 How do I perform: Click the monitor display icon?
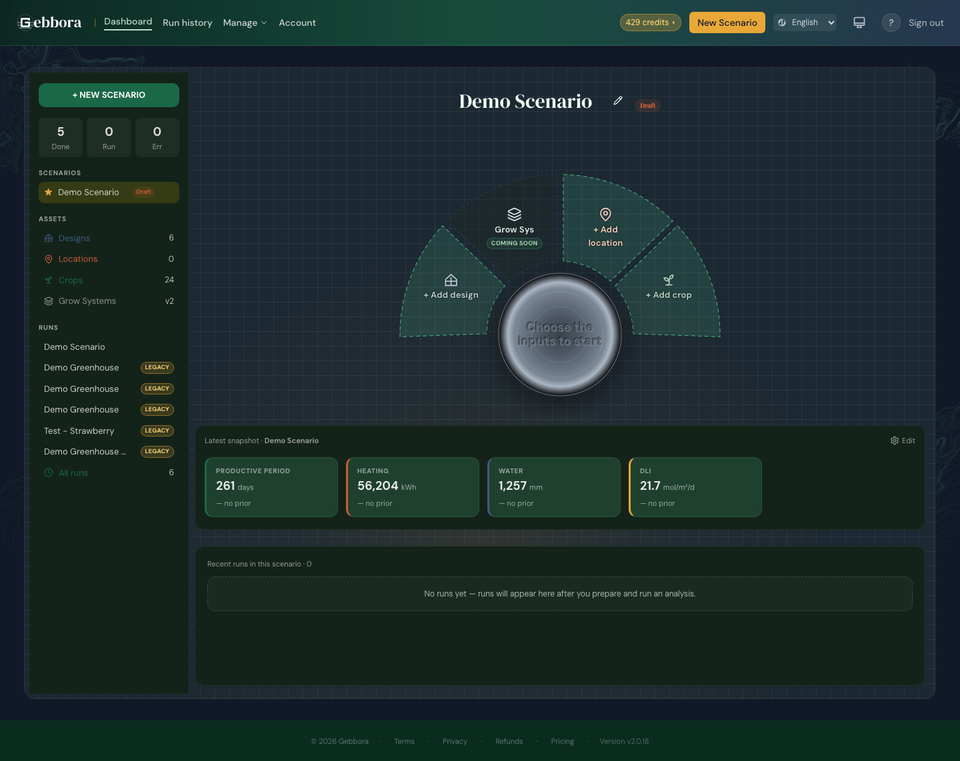coord(859,23)
